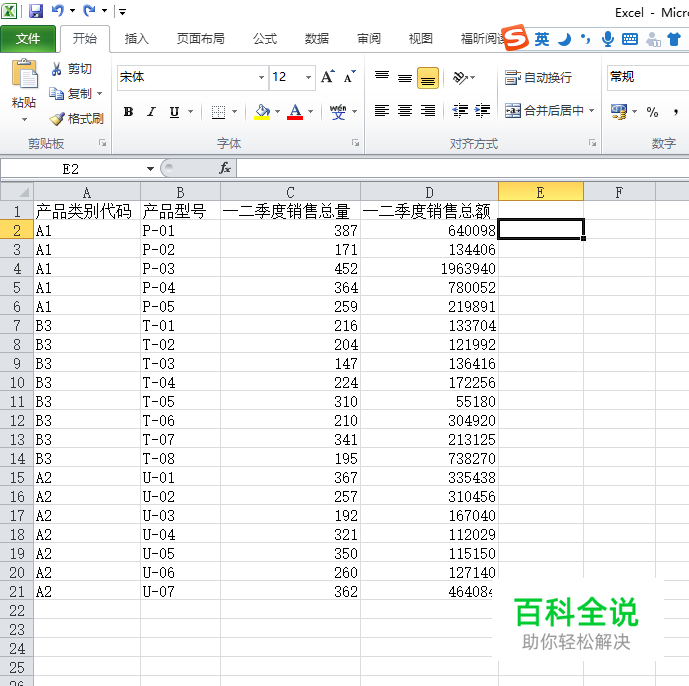
Task: Toggle Wrap Text (自动换行)
Action: tap(539, 77)
